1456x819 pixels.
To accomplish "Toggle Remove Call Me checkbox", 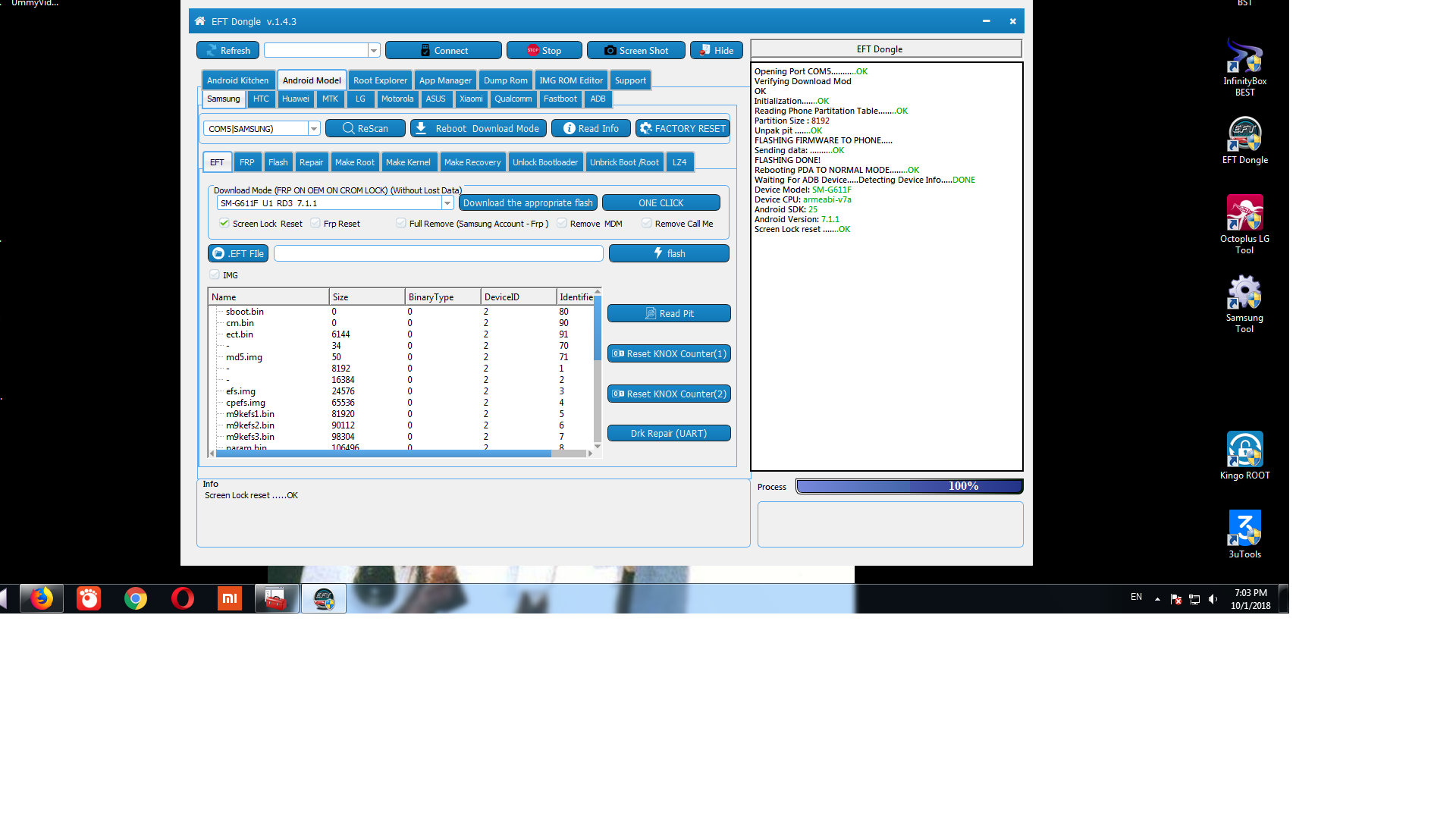I will [647, 223].
